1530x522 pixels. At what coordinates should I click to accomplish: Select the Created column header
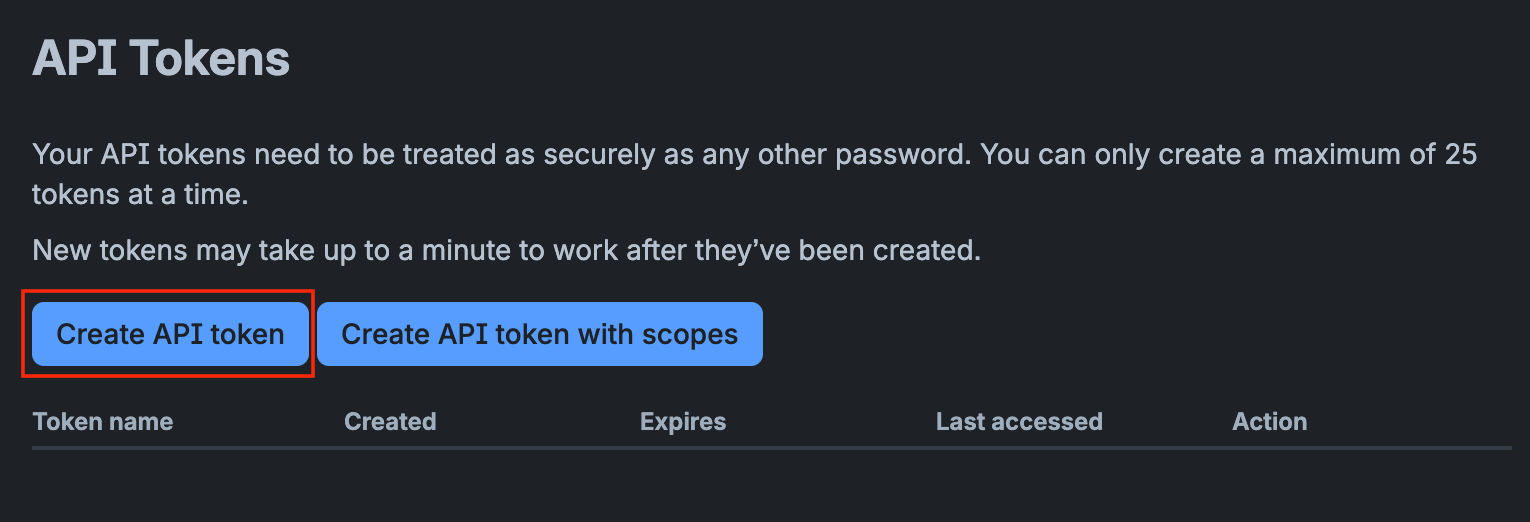click(x=390, y=421)
